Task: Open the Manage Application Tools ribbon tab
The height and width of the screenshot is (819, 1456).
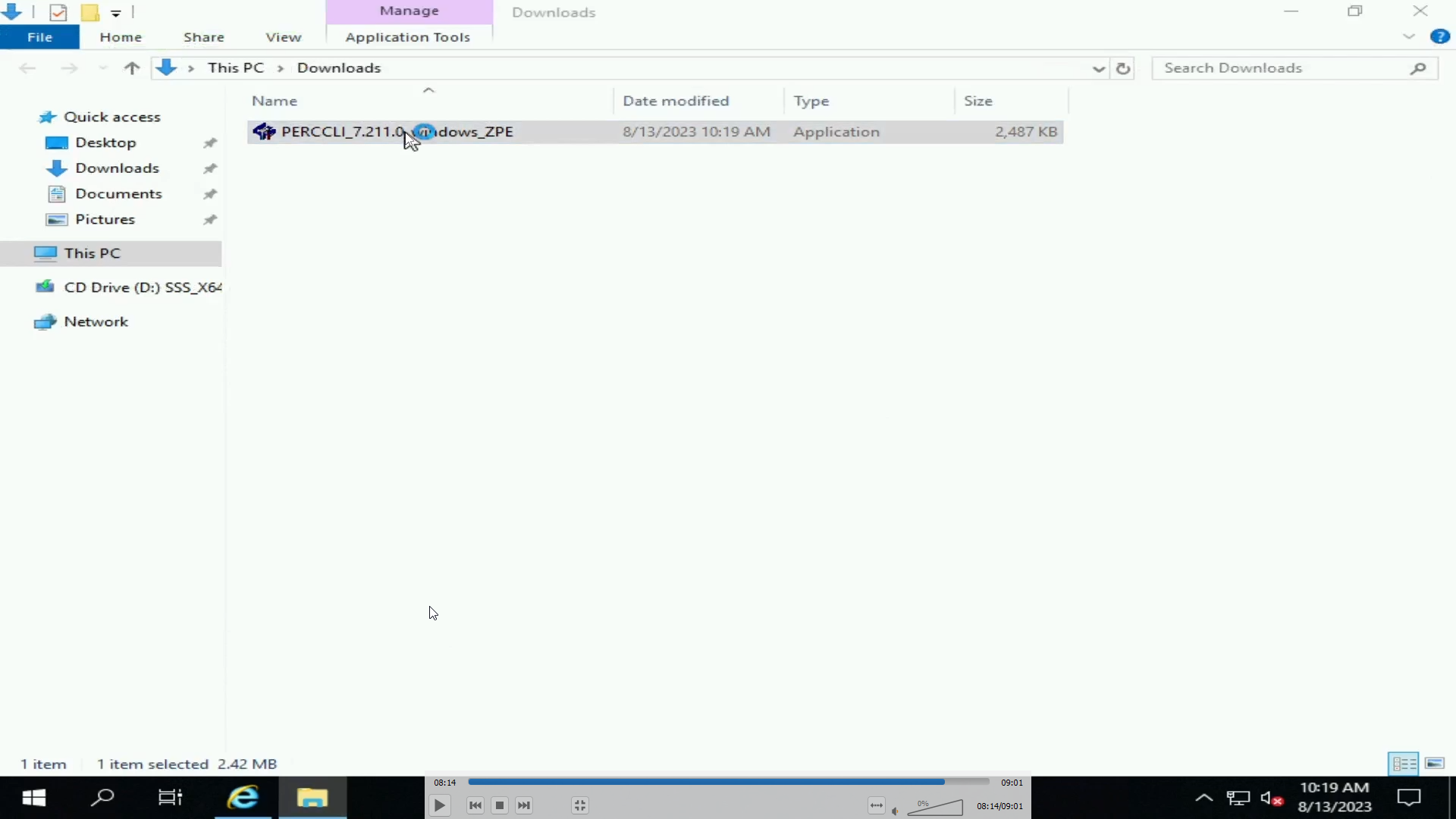Action: (408, 36)
